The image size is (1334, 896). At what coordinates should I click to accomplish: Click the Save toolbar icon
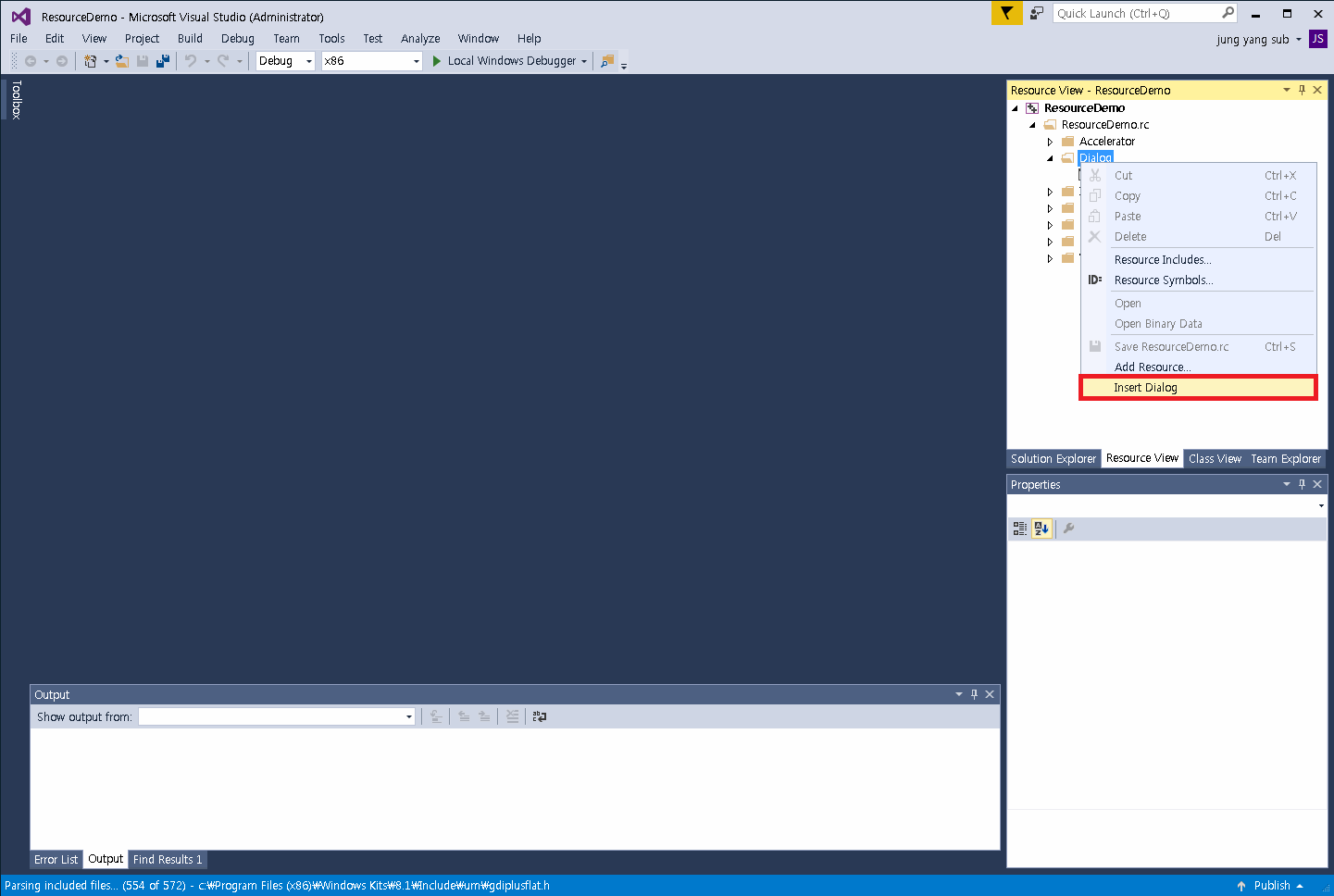click(143, 61)
